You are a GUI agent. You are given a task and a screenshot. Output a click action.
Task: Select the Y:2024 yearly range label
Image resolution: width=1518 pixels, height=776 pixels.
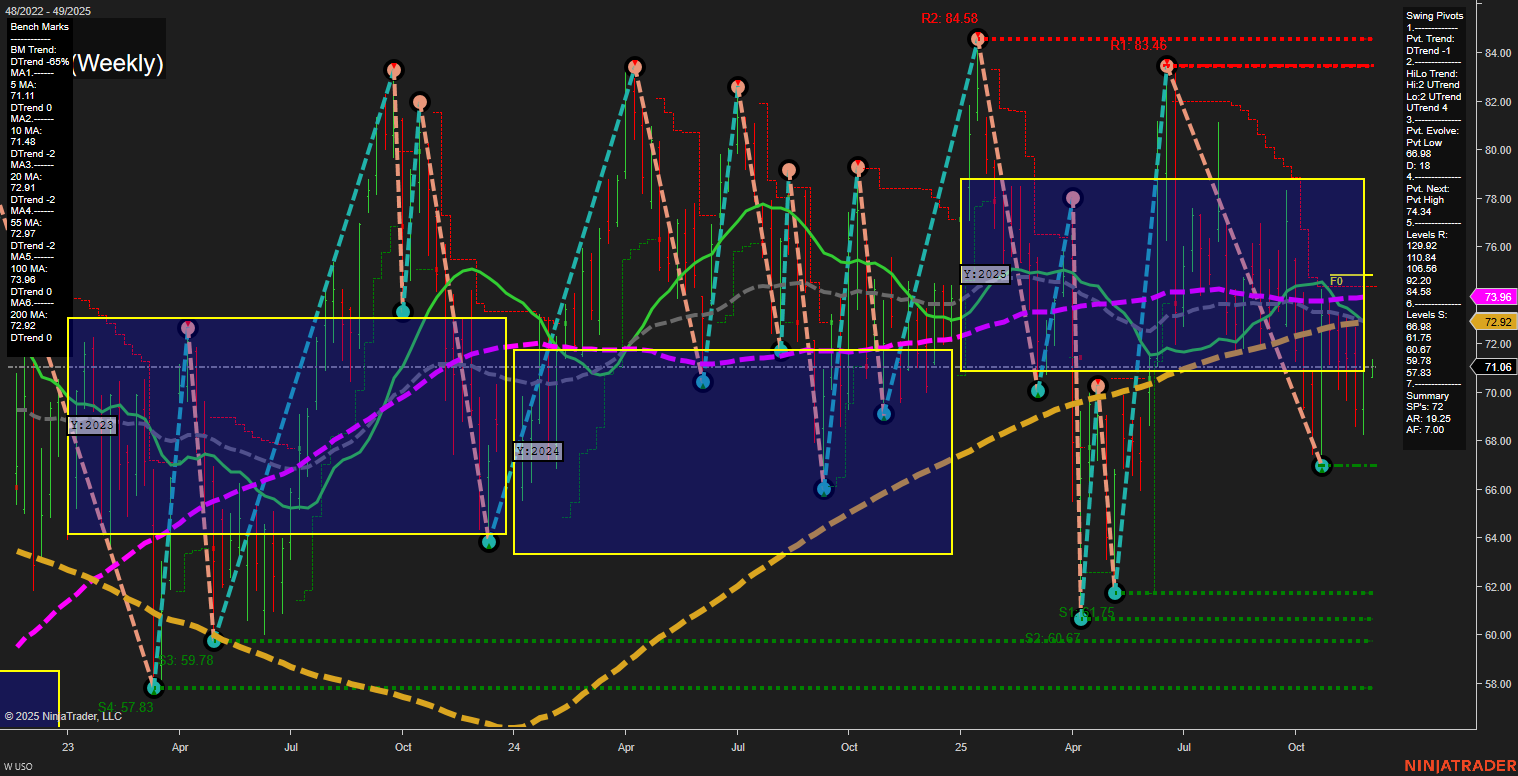(538, 452)
